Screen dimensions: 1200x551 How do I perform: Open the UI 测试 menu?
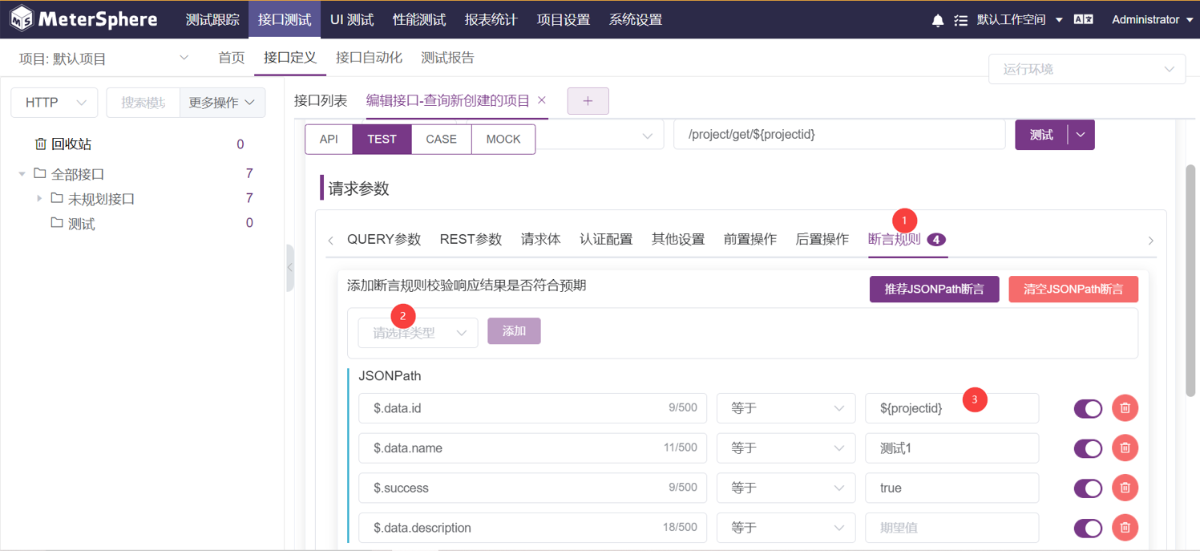[352, 19]
